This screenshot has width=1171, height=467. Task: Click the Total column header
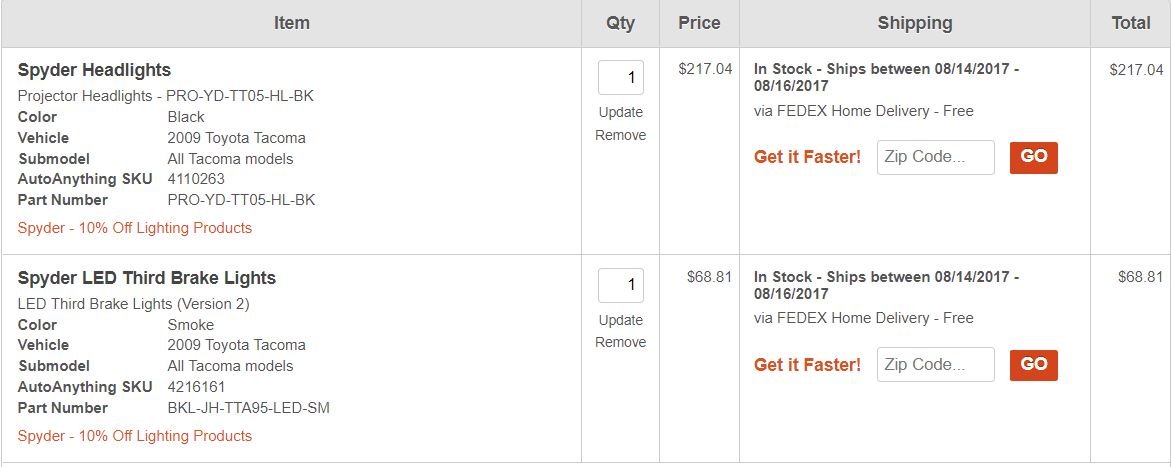coord(1131,23)
